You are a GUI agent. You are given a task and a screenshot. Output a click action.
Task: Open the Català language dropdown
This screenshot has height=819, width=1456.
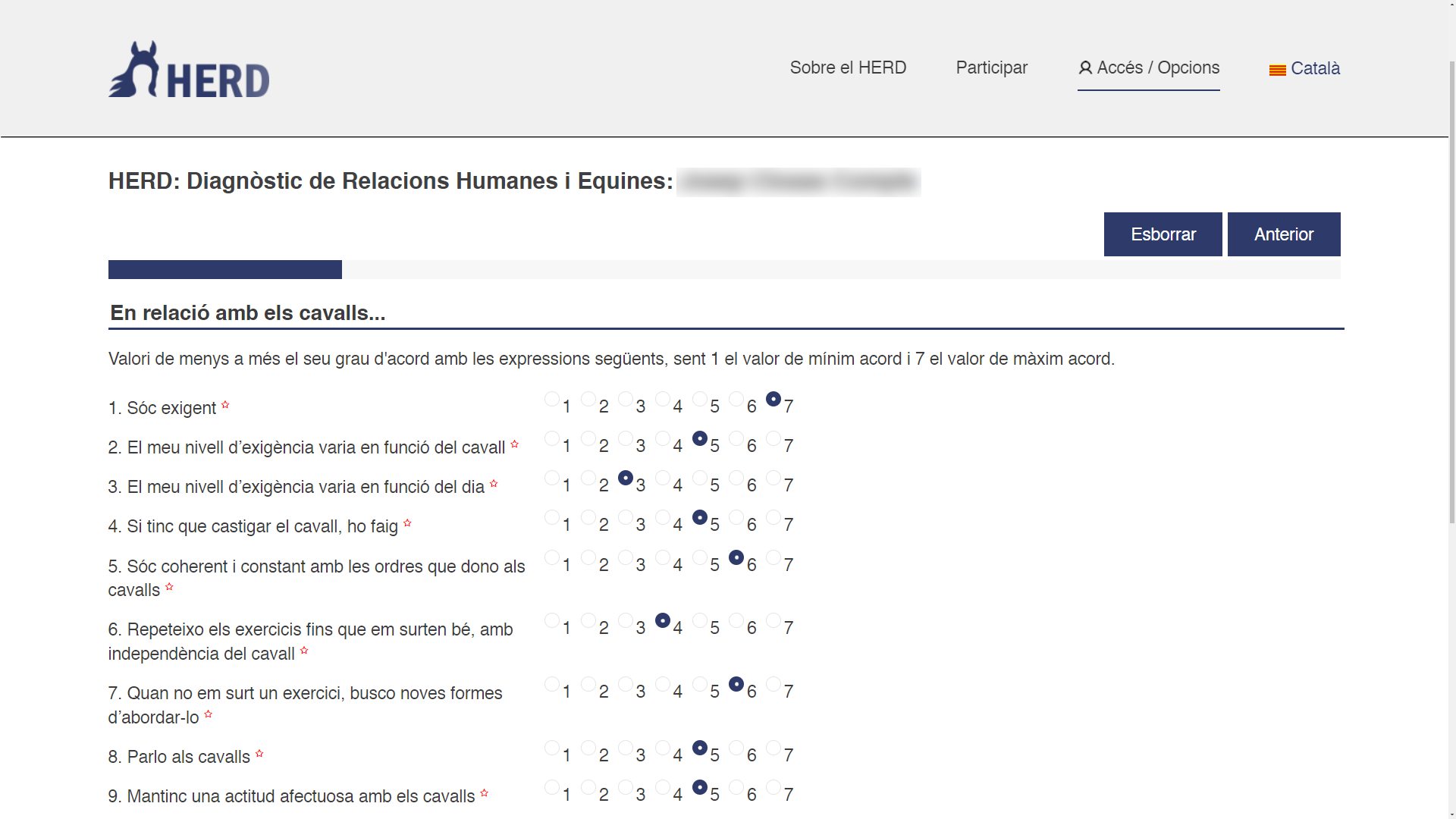click(1314, 68)
